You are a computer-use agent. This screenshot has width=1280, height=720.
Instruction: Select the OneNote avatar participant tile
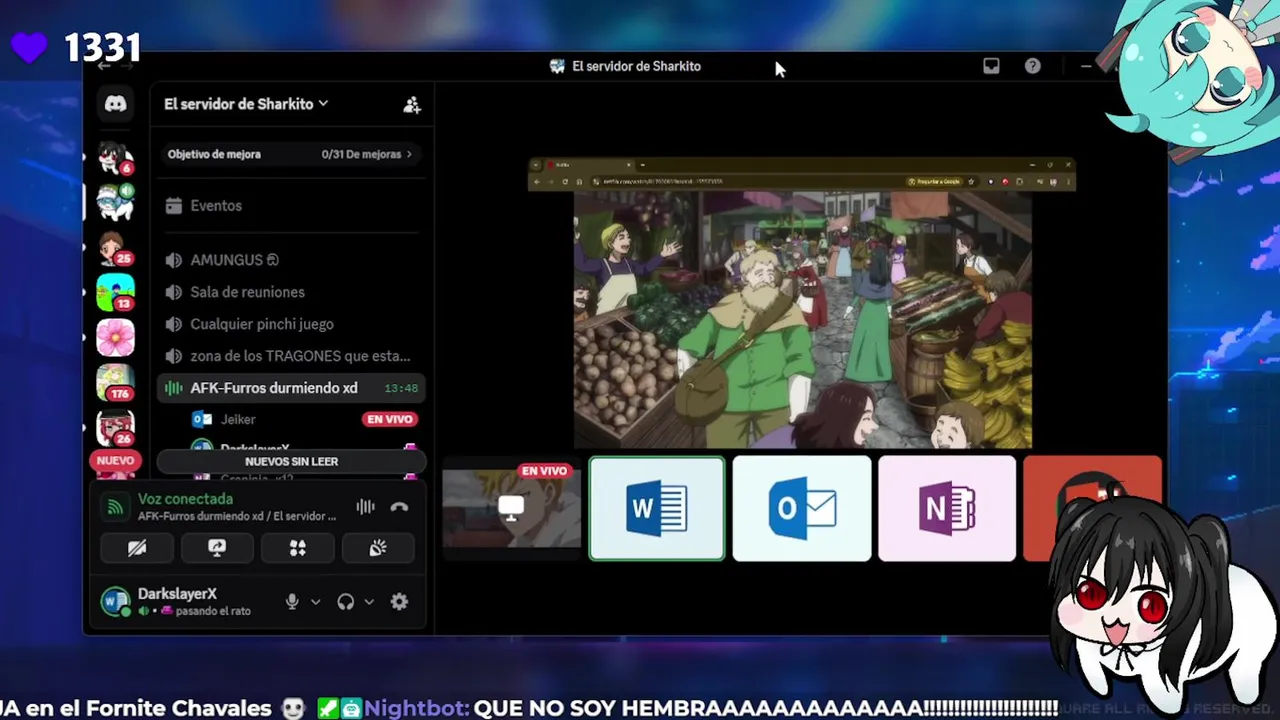(x=947, y=508)
